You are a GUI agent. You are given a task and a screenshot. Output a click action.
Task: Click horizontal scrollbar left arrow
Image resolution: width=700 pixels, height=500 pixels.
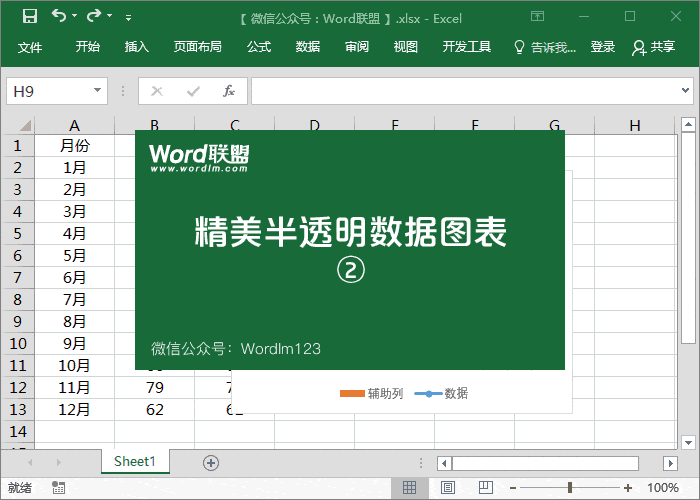pyautogui.click(x=444, y=463)
